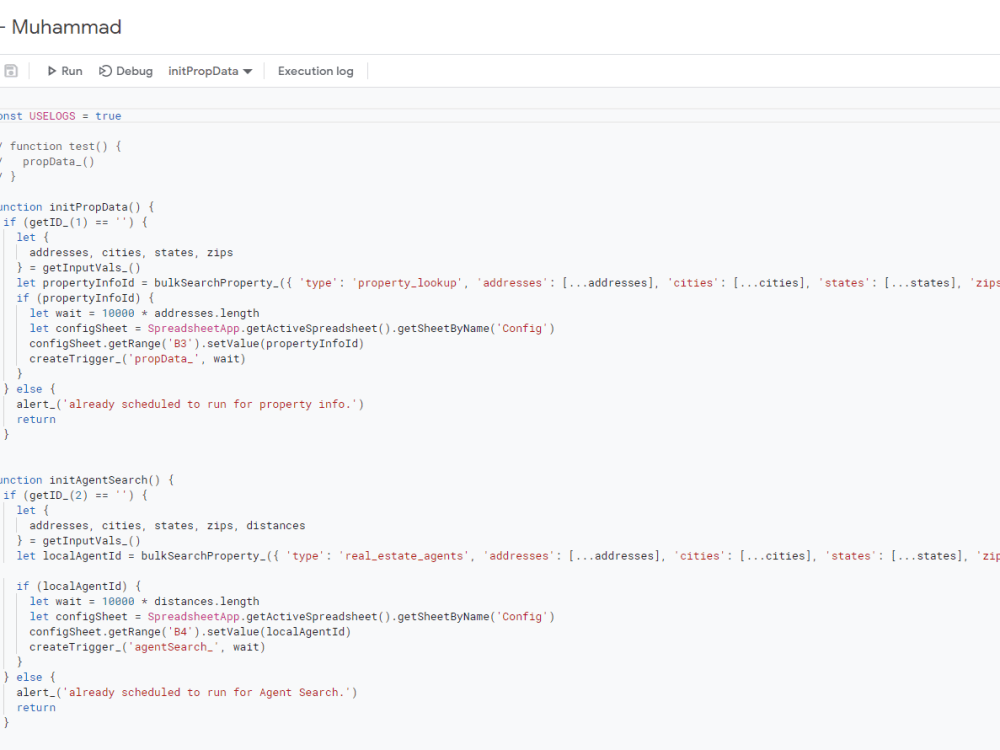
Task: Collapse the propData_() commented line fold
Action: (5, 161)
